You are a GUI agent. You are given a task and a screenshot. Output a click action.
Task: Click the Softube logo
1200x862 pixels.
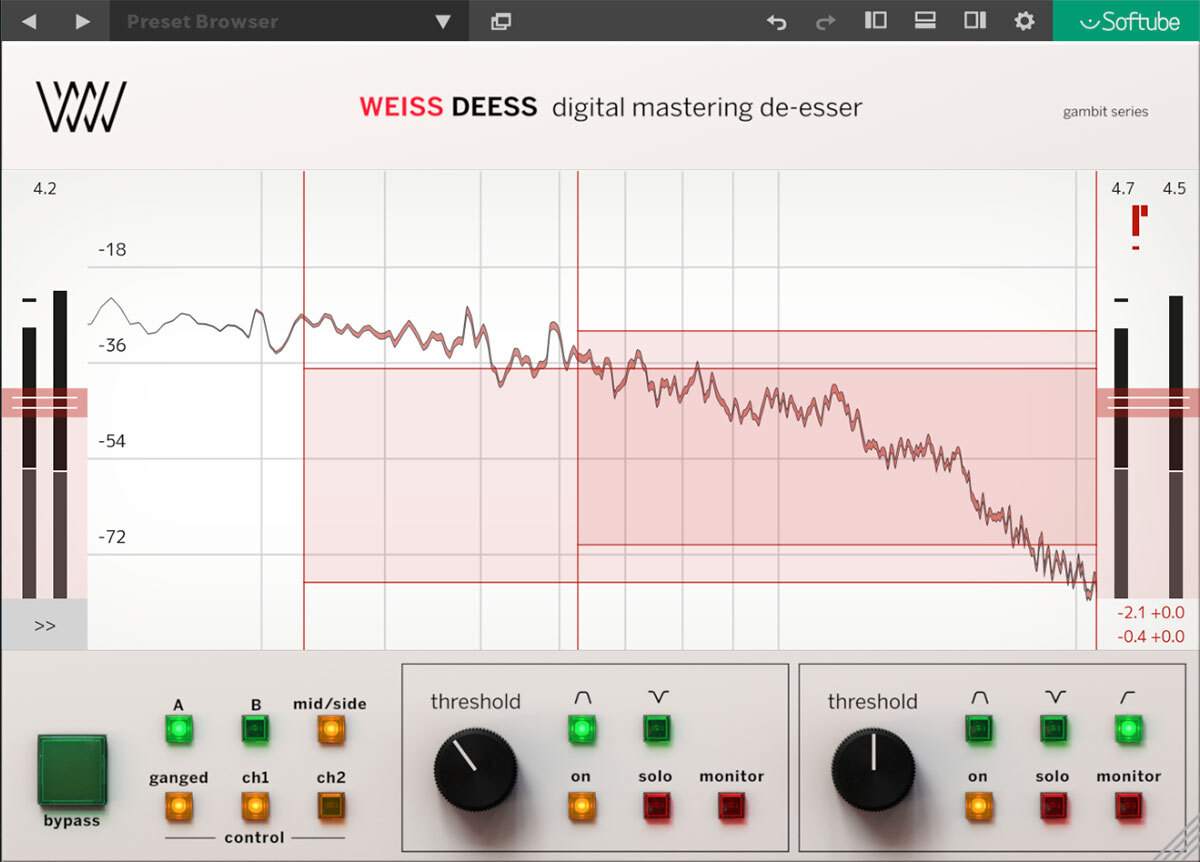(x=1126, y=21)
